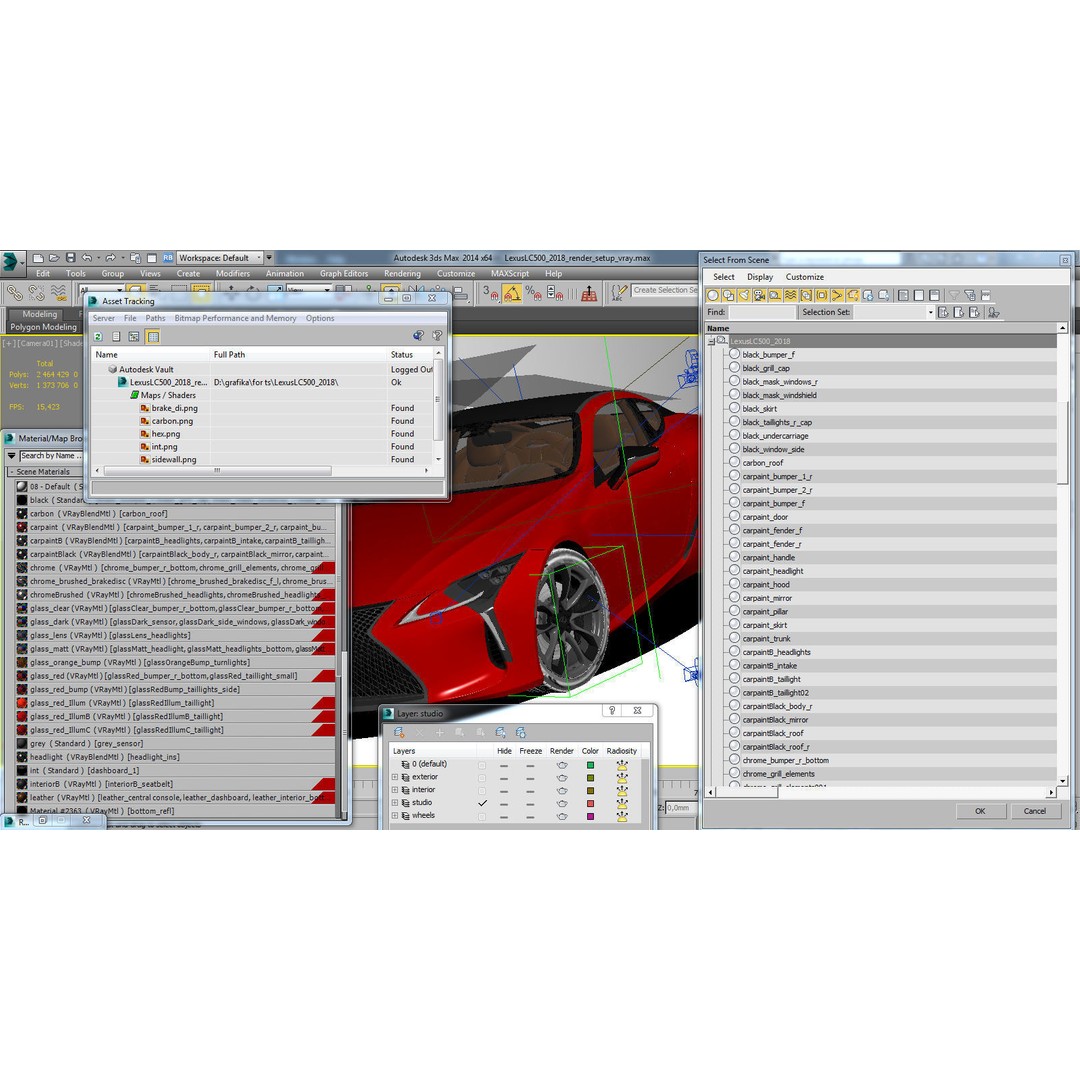
Task: Click the Undo arrow in quick access toolbar
Action: [x=86, y=258]
